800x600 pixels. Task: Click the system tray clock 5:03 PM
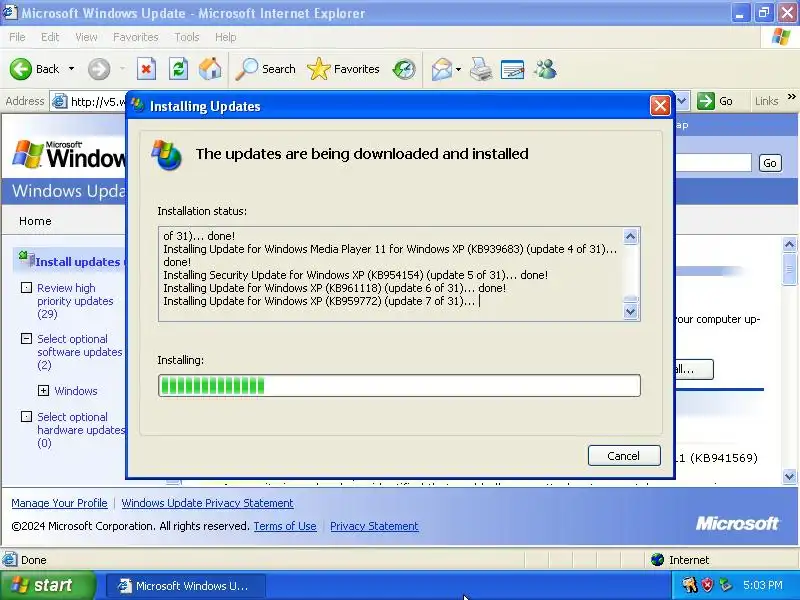[763, 585]
